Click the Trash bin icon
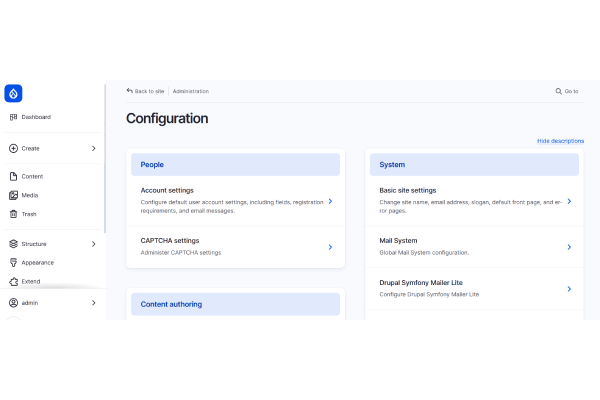This screenshot has height=400, width=600. [13, 214]
